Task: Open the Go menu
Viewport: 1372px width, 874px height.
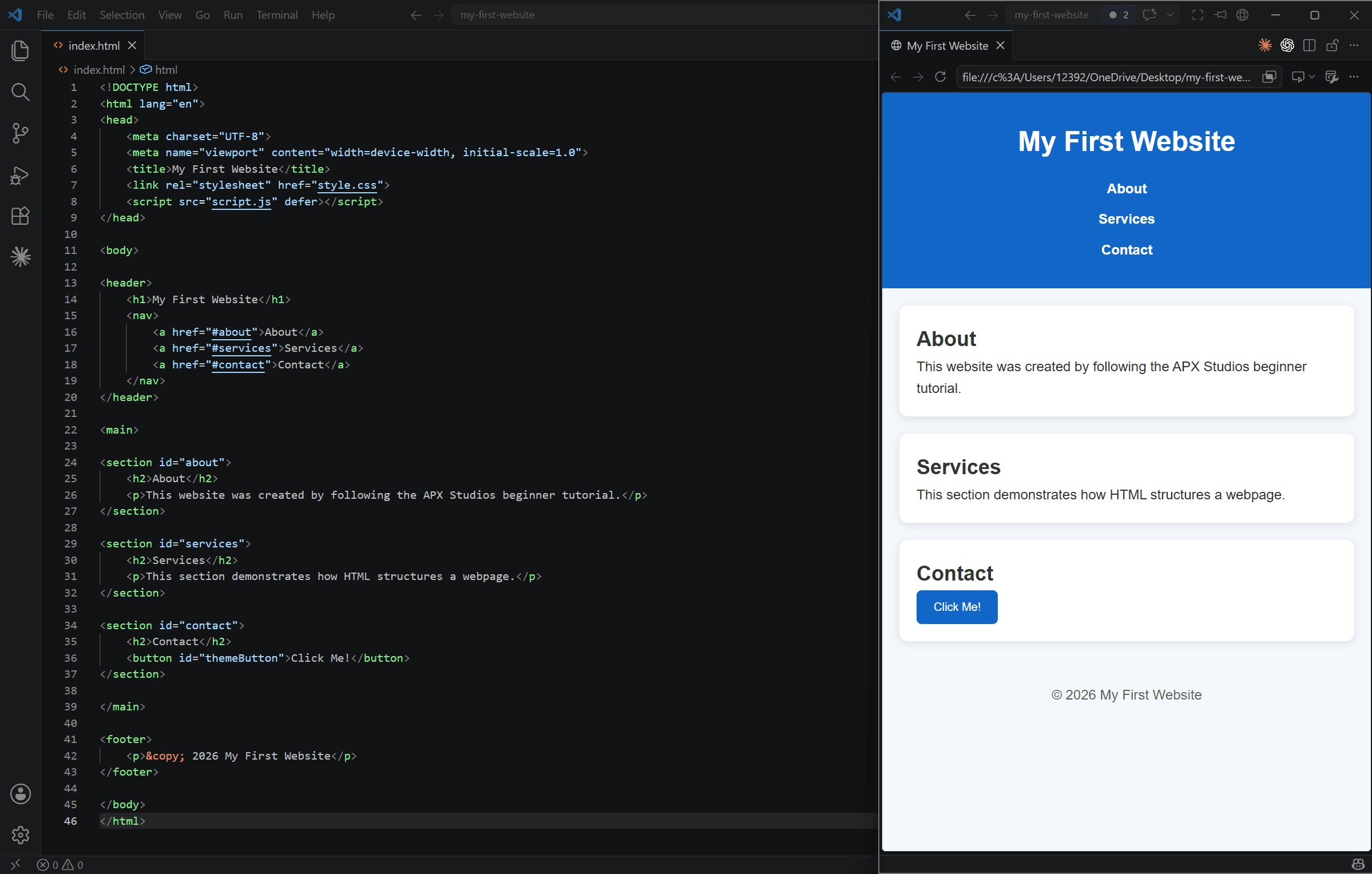Action: pyautogui.click(x=203, y=15)
